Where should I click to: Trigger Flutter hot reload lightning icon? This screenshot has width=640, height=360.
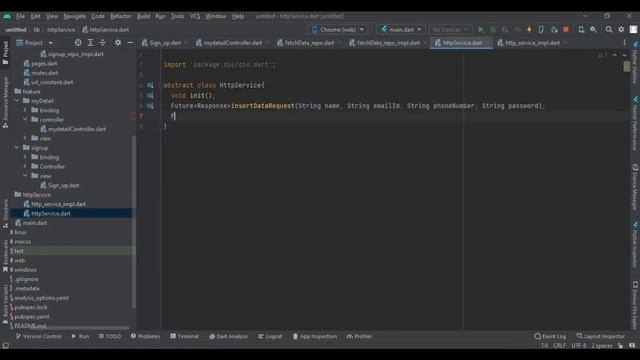529,29
